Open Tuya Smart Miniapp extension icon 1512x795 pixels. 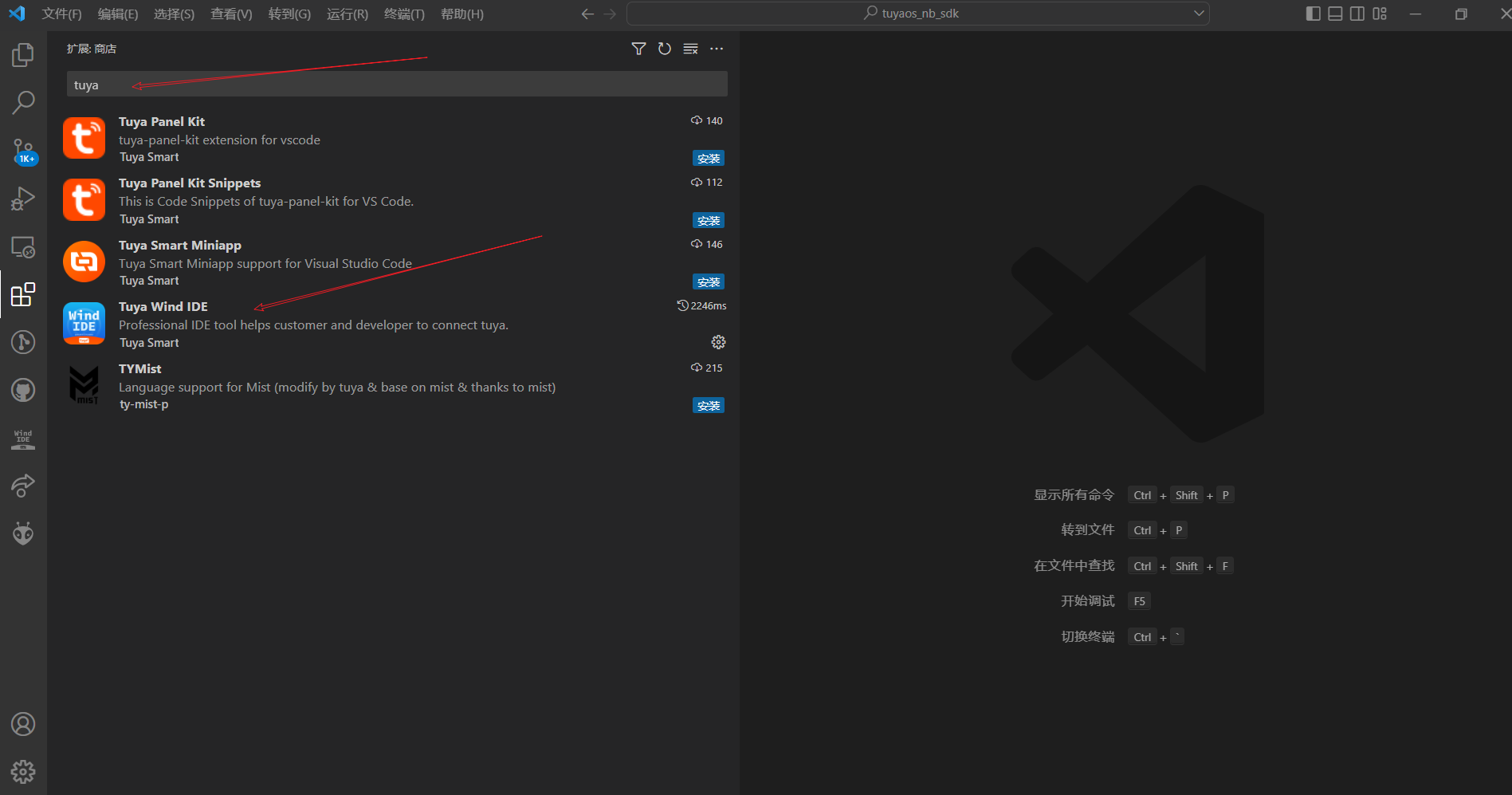(x=84, y=262)
